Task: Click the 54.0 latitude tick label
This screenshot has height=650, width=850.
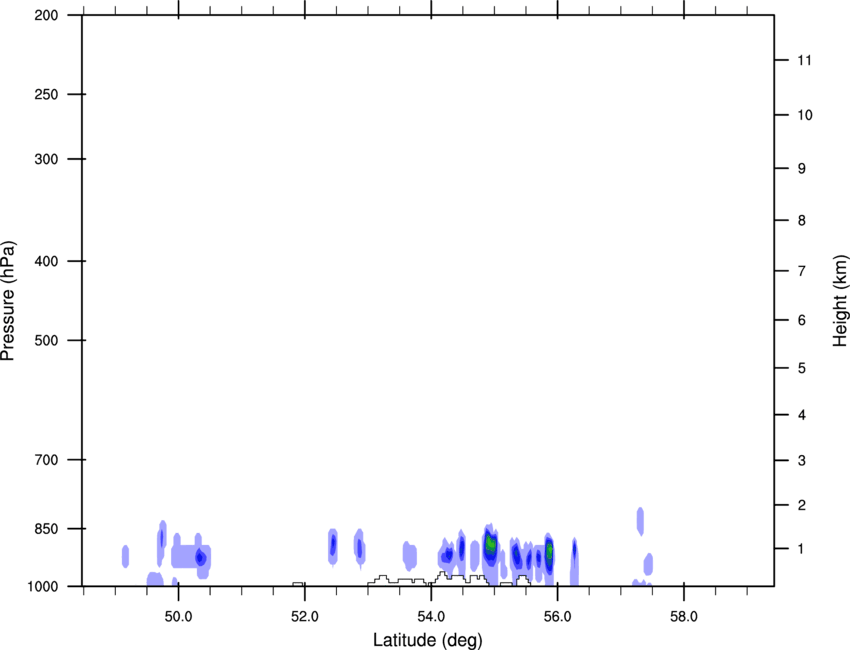Action: (x=431, y=616)
